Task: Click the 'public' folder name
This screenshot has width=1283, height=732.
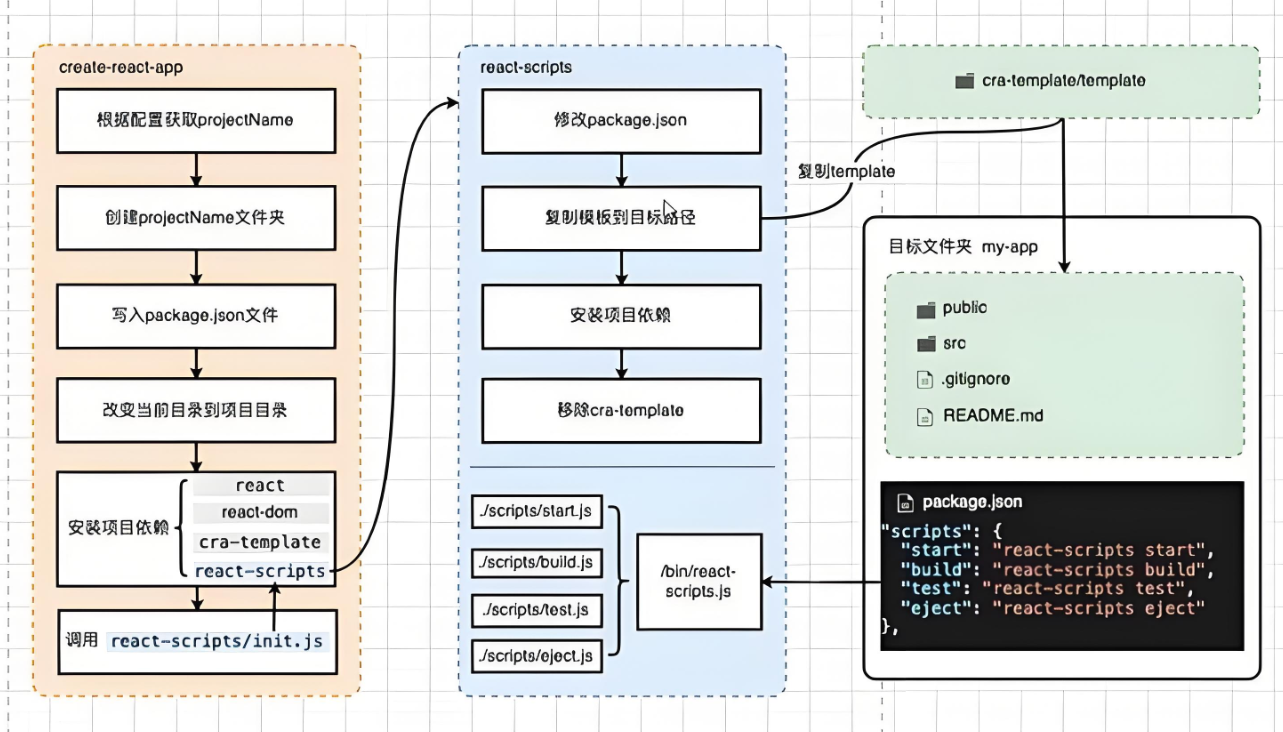Action: [x=964, y=308]
